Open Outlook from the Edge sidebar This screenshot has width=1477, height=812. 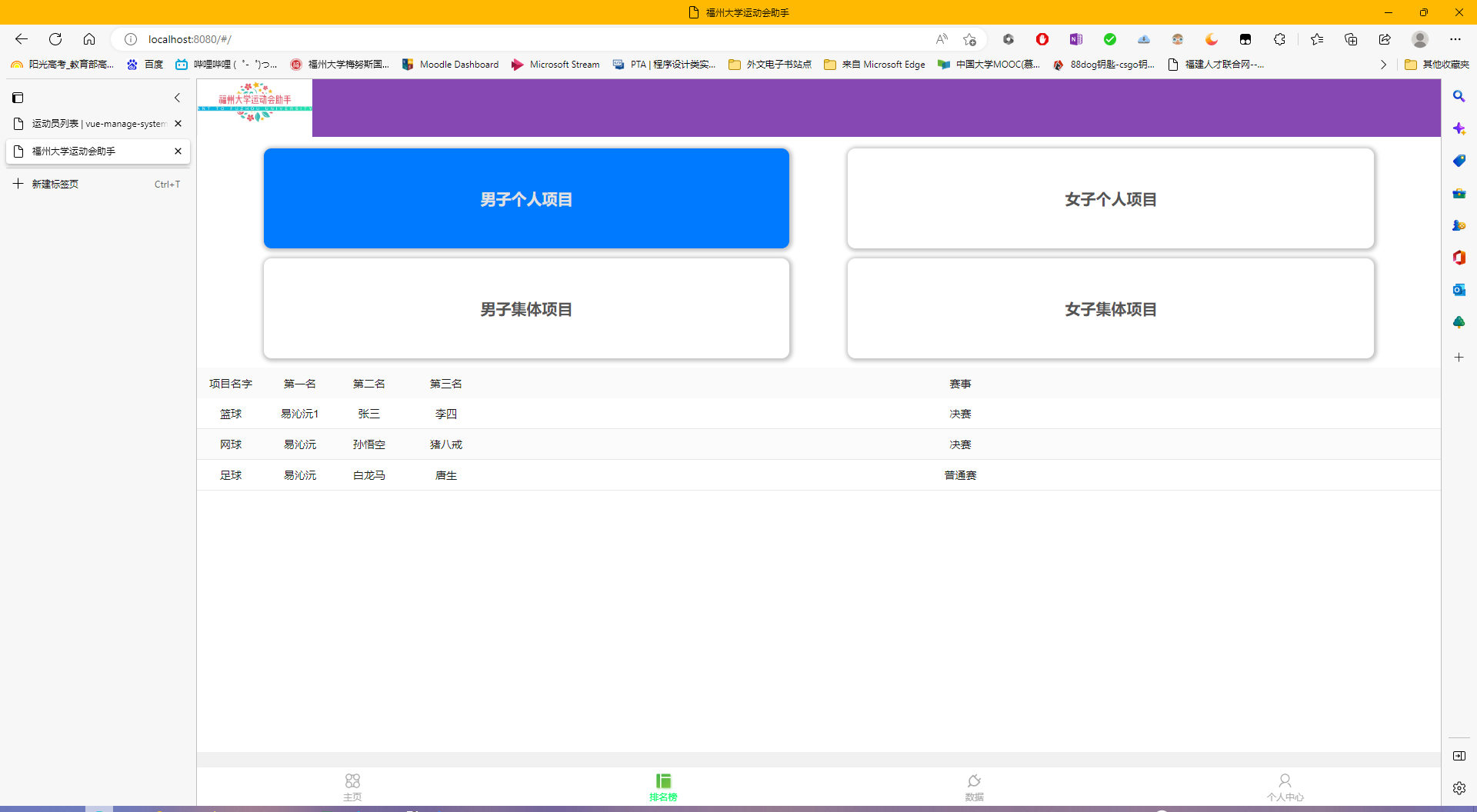click(1459, 290)
